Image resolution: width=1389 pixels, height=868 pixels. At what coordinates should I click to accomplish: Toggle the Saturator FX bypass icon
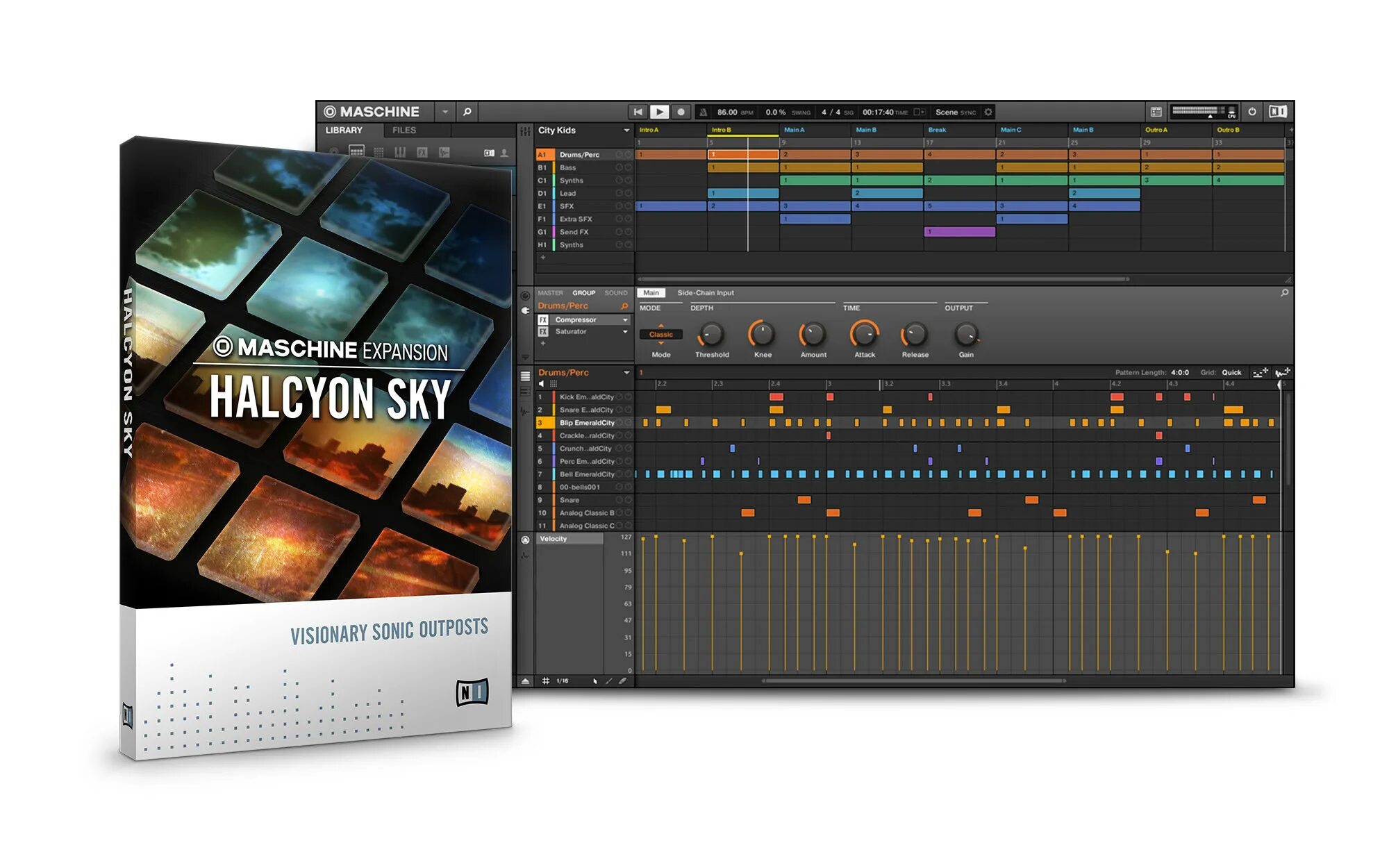543,332
